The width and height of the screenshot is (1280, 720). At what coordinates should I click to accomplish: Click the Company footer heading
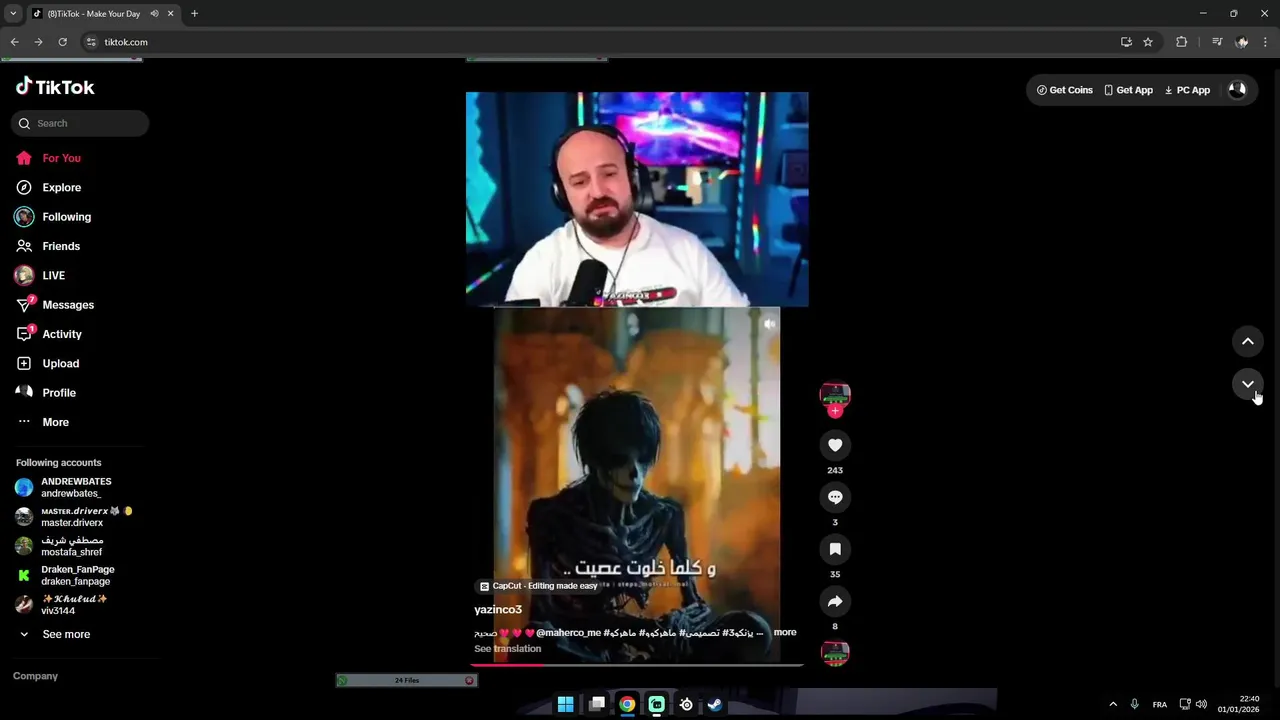pos(35,676)
